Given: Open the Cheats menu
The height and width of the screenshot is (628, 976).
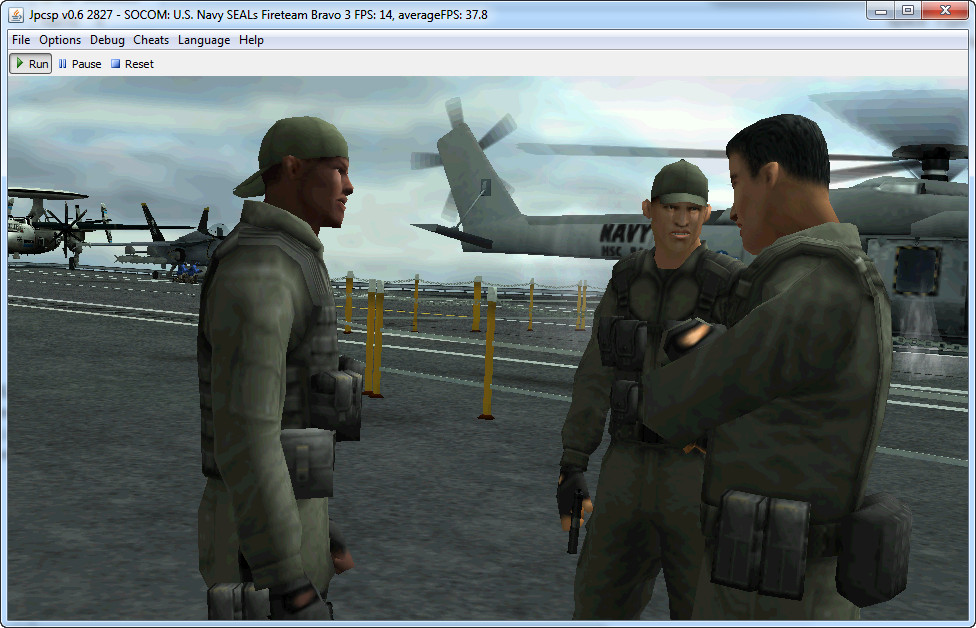Looking at the screenshot, I should 151,40.
